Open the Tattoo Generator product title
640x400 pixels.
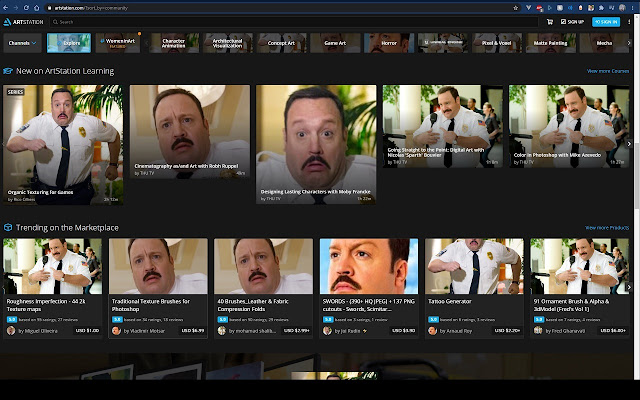point(449,301)
